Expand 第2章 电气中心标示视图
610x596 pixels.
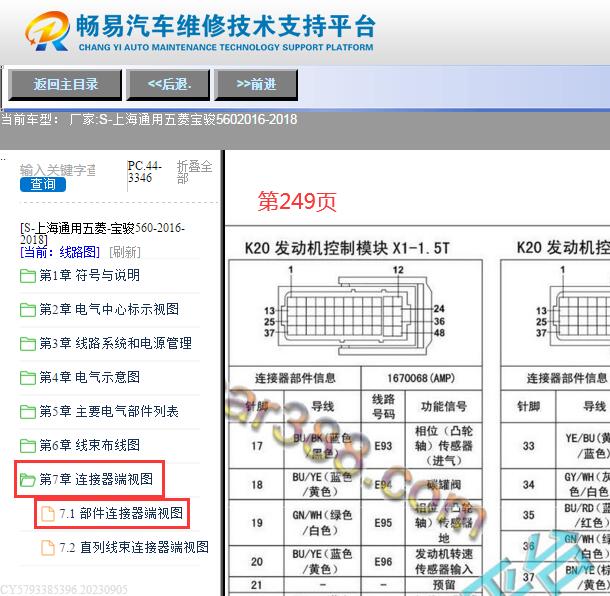click(109, 309)
